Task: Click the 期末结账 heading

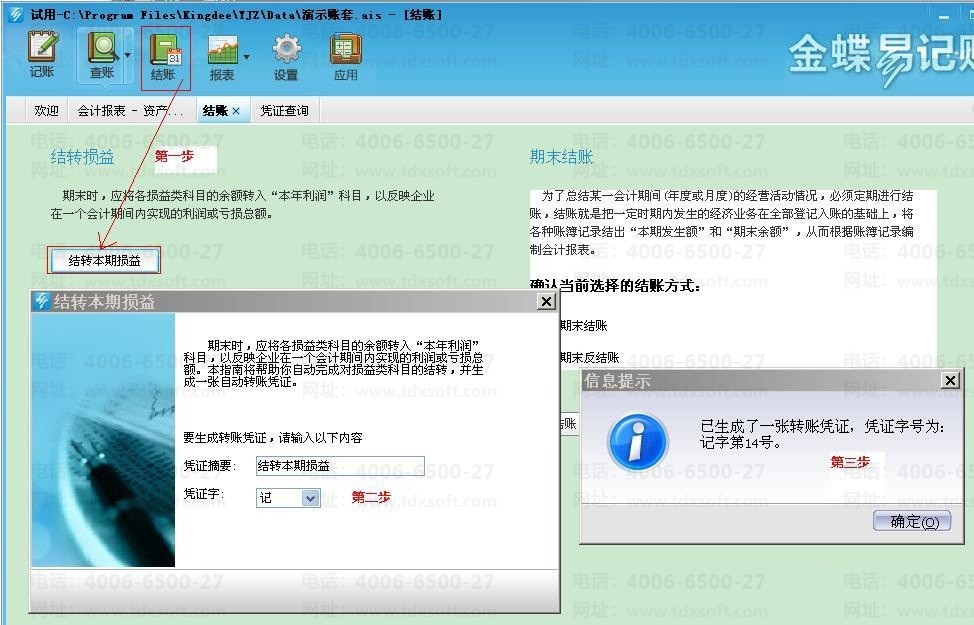Action: tap(562, 157)
